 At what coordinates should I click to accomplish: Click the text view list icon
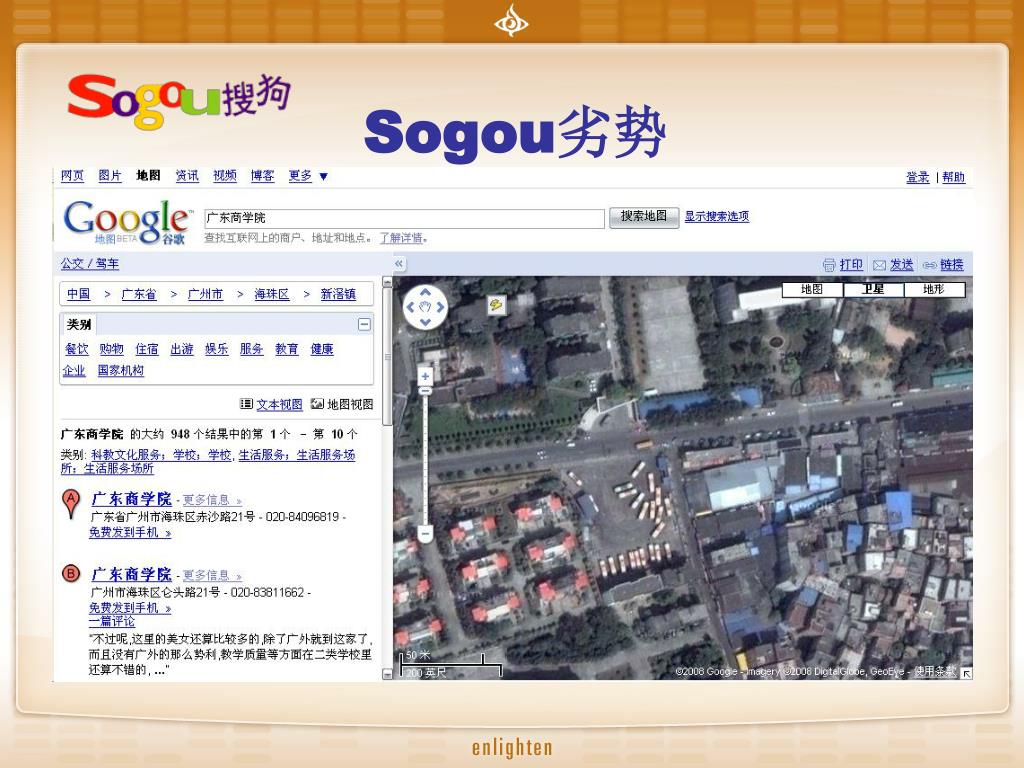pyautogui.click(x=246, y=404)
